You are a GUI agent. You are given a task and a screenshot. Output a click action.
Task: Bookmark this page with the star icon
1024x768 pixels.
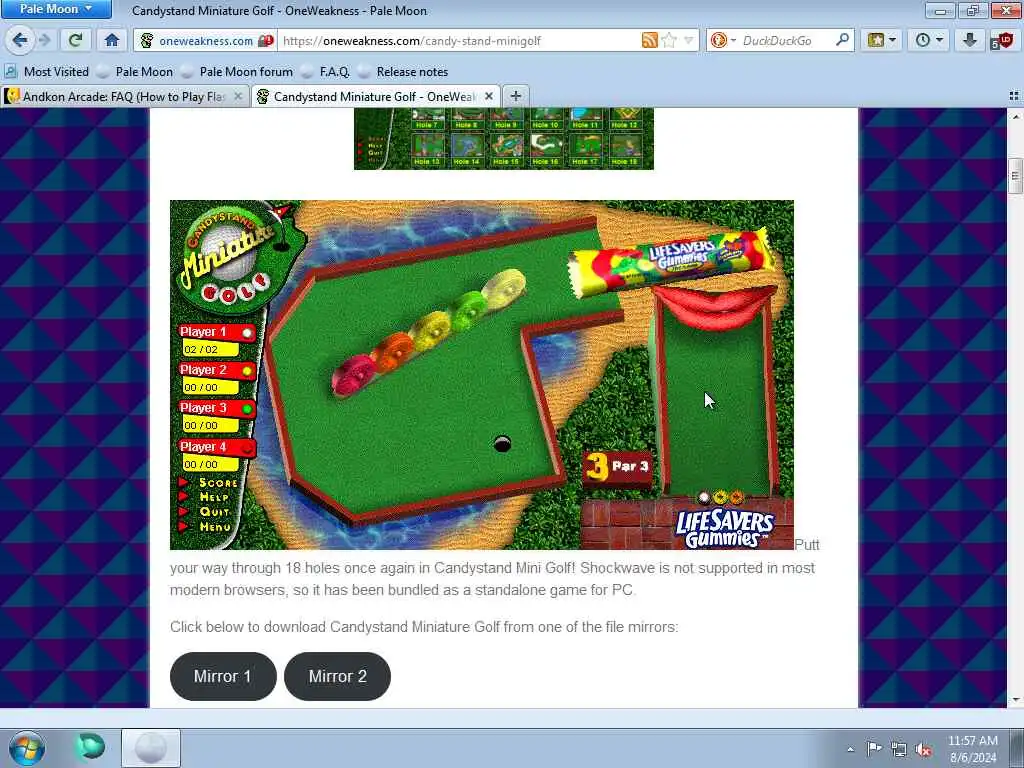pos(669,40)
